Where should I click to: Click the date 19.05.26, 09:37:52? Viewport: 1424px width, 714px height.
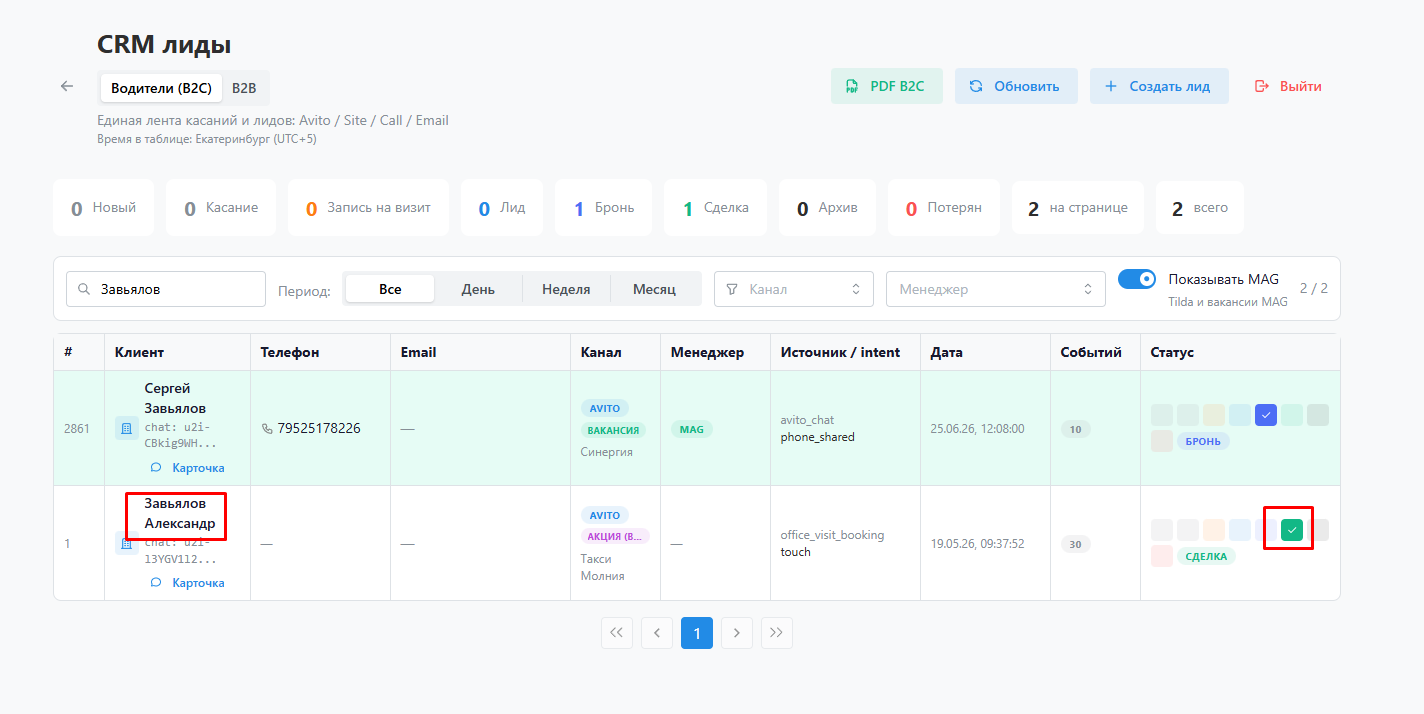point(977,544)
